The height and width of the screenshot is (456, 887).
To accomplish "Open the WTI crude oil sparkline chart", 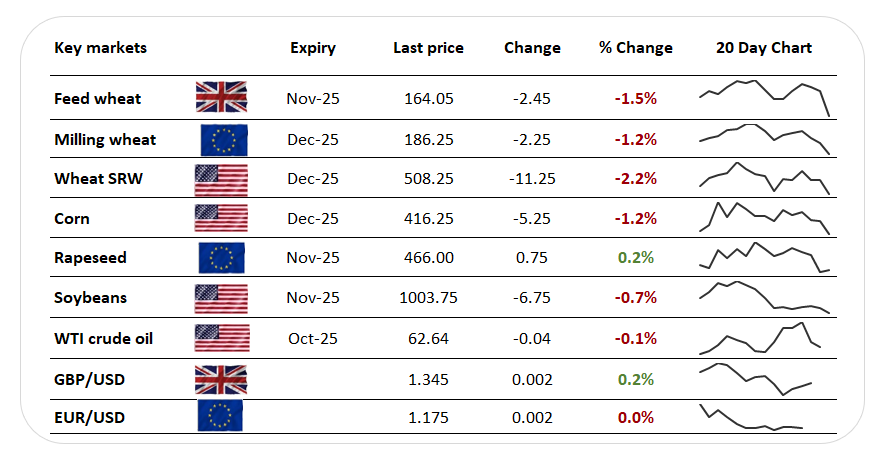I will tap(760, 338).
